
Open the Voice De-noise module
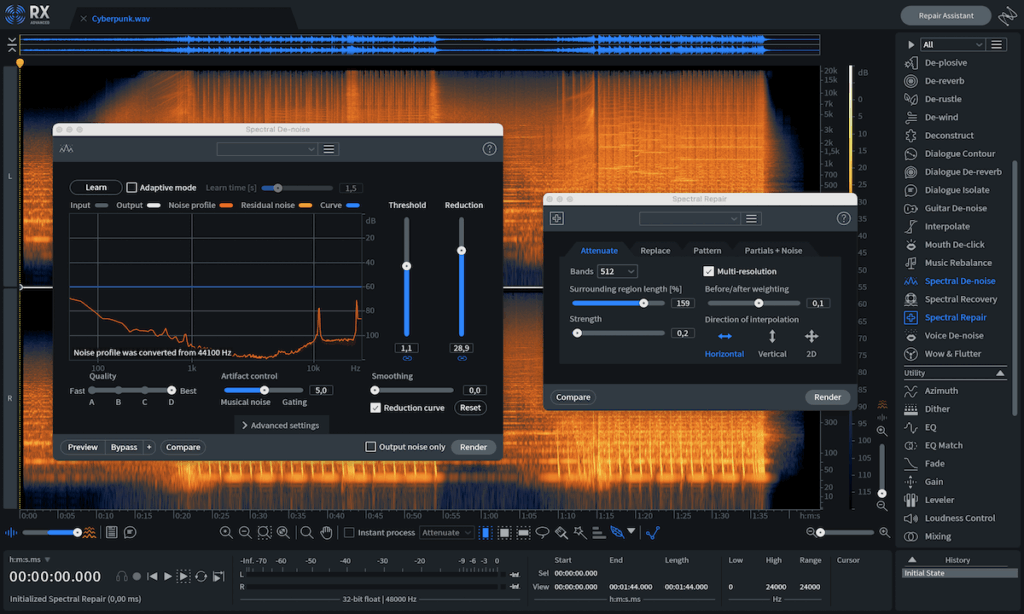click(x=953, y=336)
